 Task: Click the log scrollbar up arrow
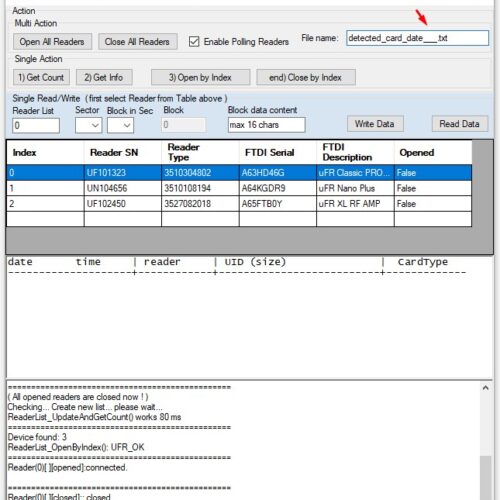[x=486, y=388]
